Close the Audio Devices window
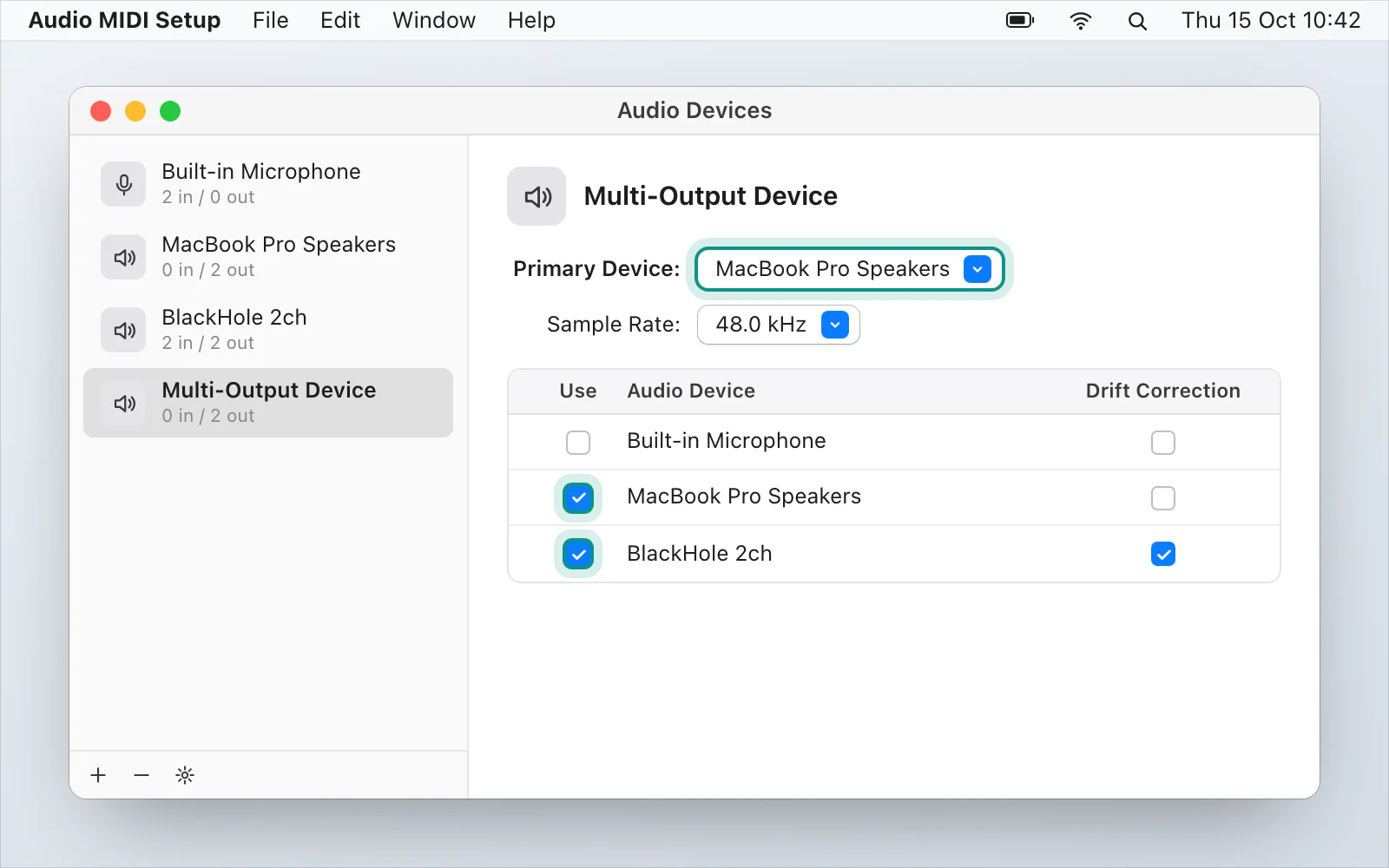The width and height of the screenshot is (1389, 868). [x=101, y=111]
